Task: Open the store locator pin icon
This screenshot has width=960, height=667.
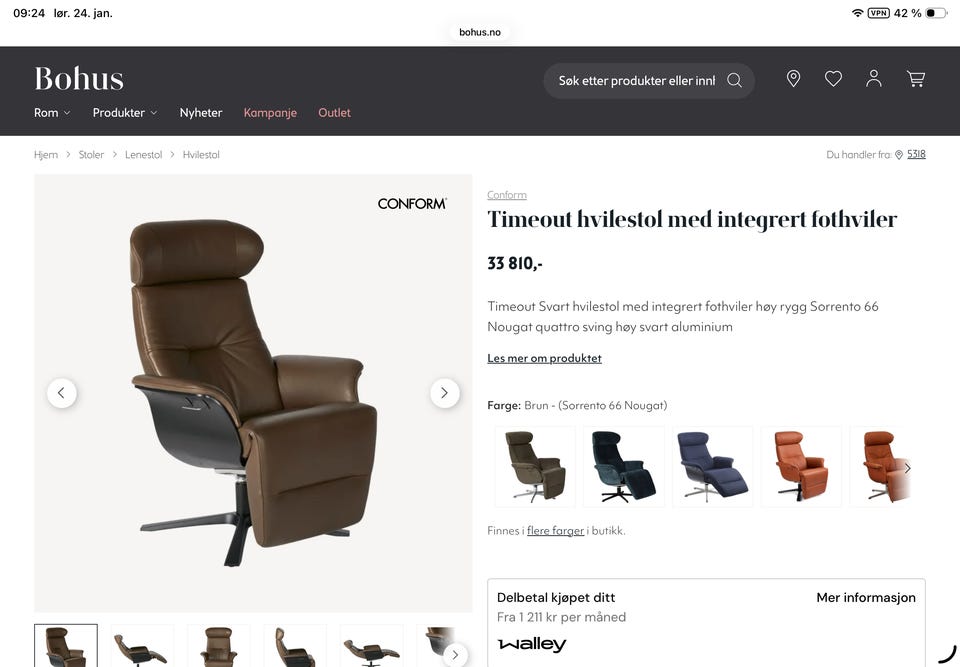Action: pos(793,78)
